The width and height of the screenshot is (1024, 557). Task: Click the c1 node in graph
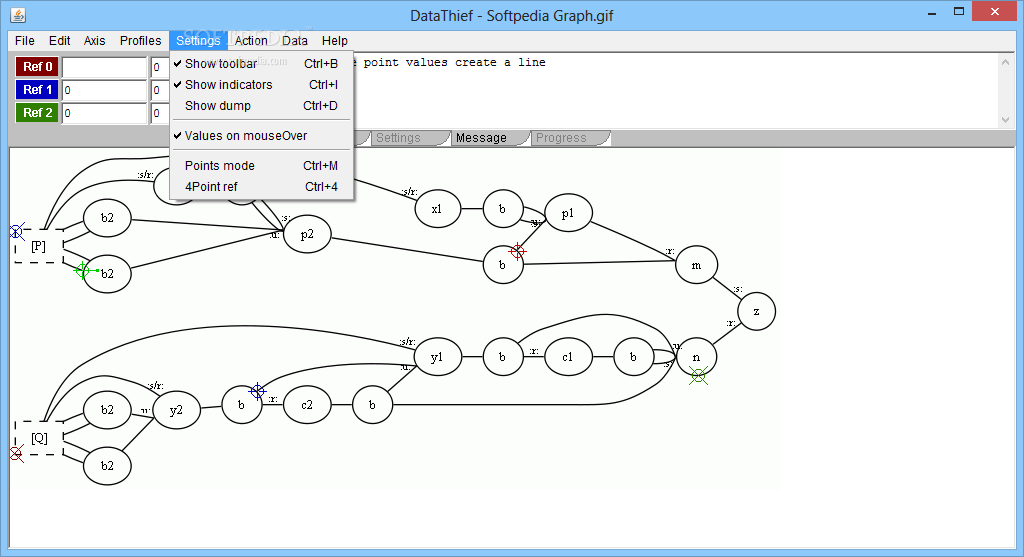click(568, 357)
